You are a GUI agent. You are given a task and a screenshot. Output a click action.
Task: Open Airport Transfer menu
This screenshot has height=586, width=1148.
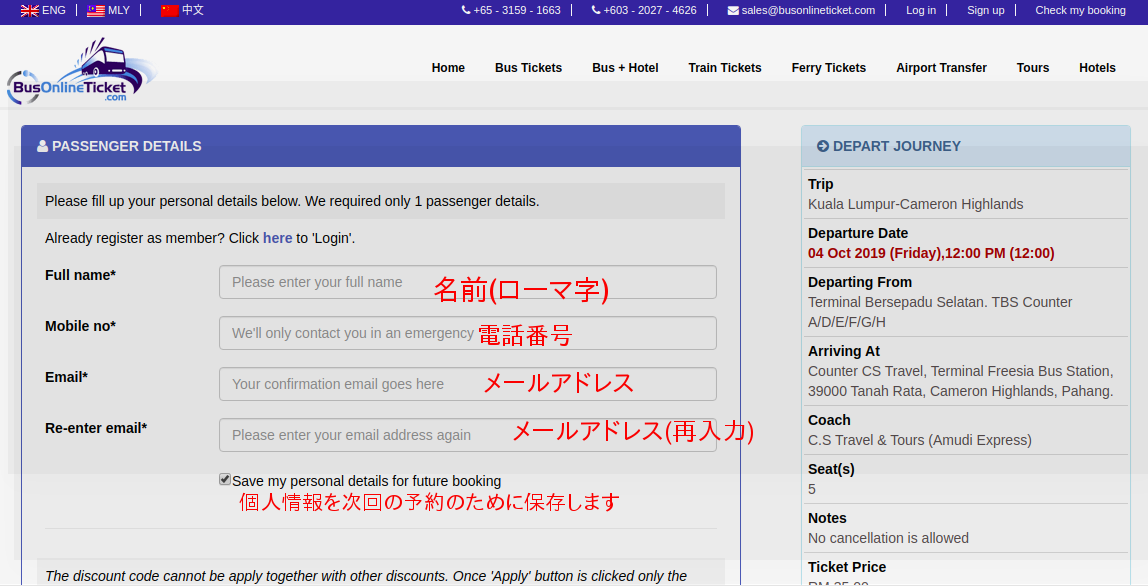942,68
